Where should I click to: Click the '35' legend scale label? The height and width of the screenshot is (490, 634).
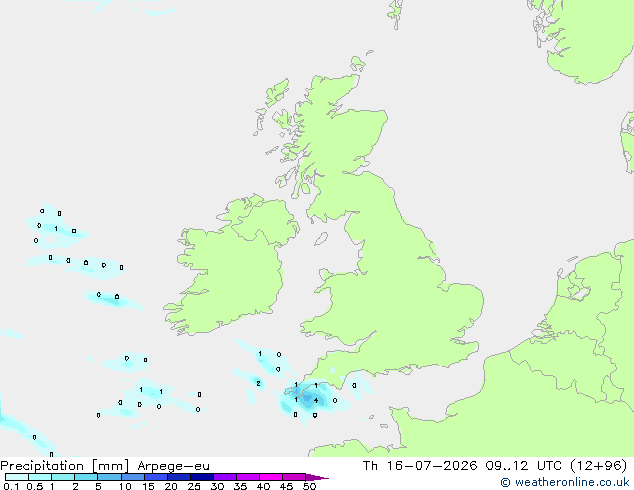240,486
